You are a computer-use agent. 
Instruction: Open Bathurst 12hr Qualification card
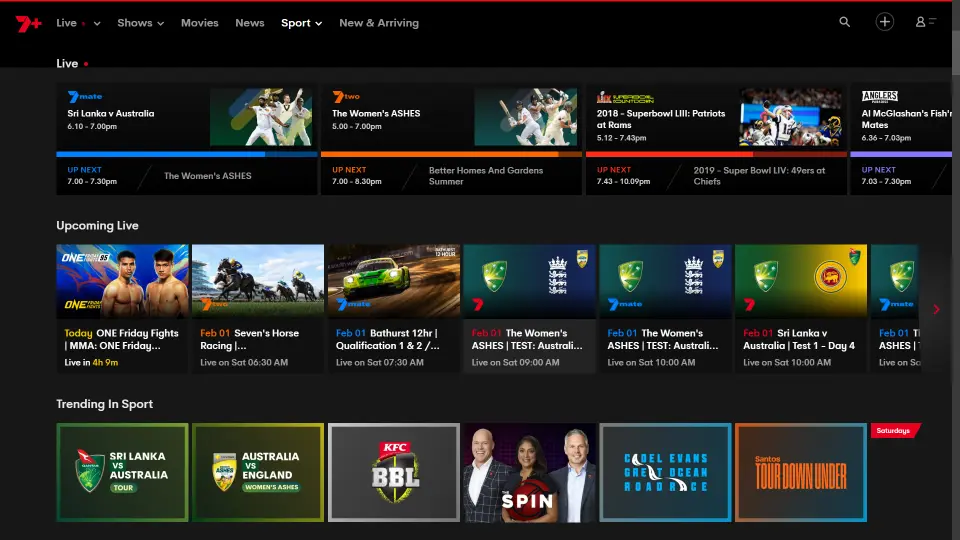point(394,309)
